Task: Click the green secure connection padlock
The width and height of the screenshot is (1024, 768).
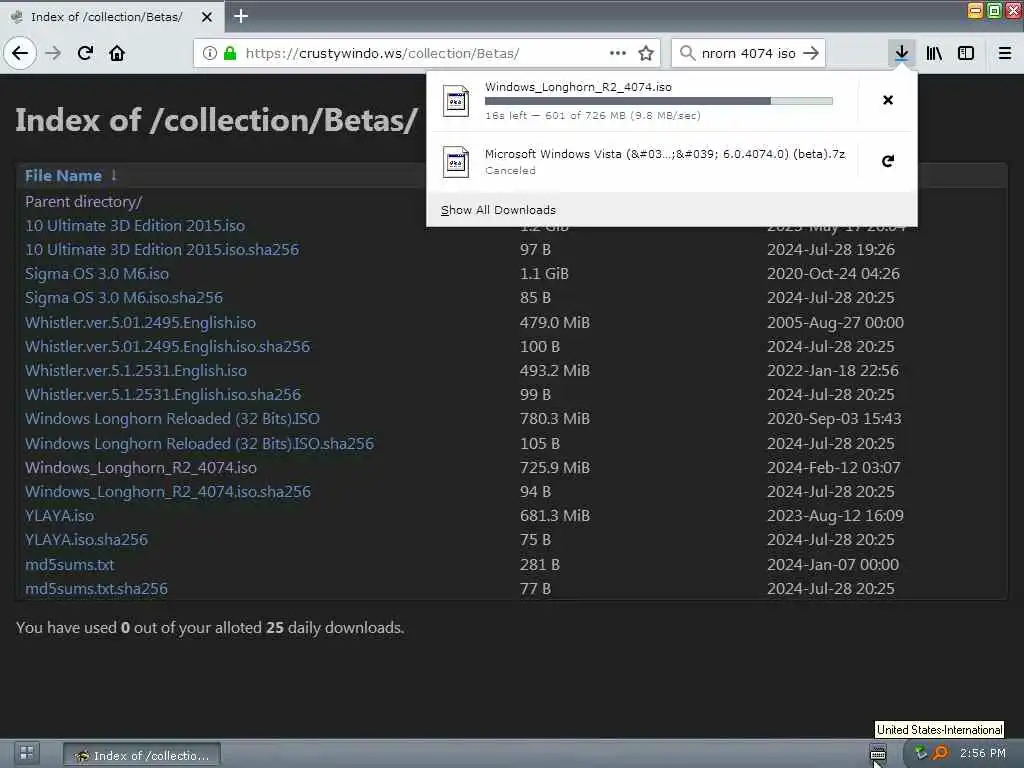Action: pos(230,53)
